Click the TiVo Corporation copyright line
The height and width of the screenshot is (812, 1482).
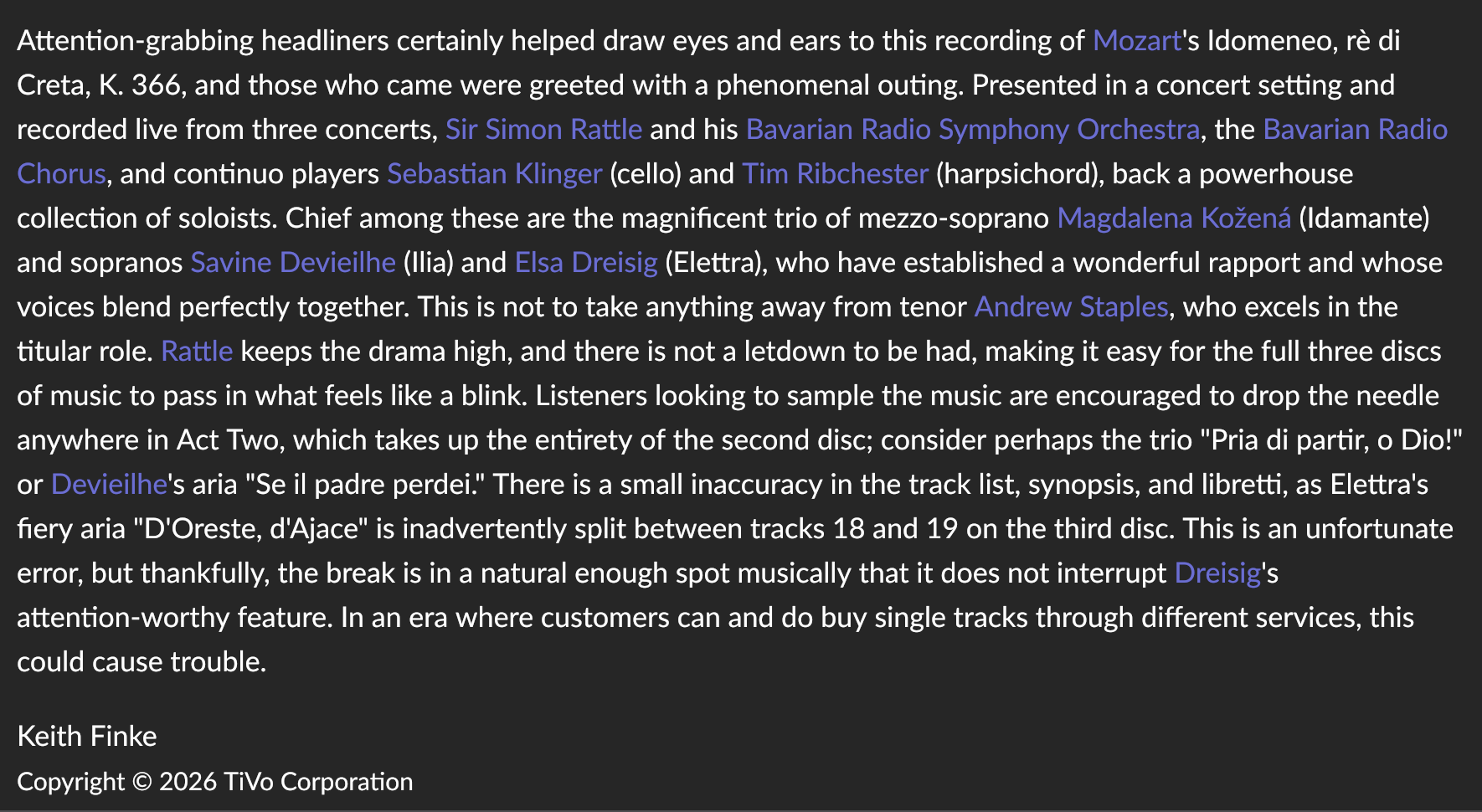(x=215, y=782)
